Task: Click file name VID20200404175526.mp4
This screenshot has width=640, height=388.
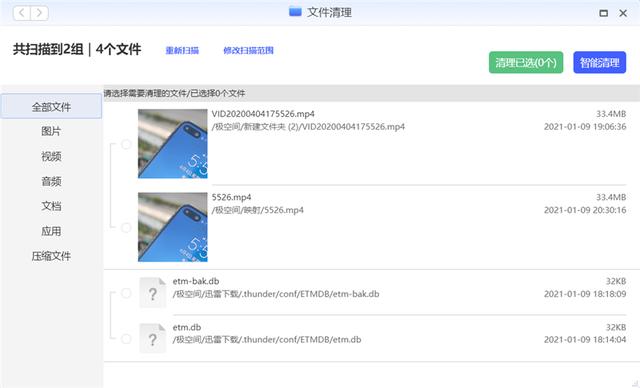Action: click(263, 114)
